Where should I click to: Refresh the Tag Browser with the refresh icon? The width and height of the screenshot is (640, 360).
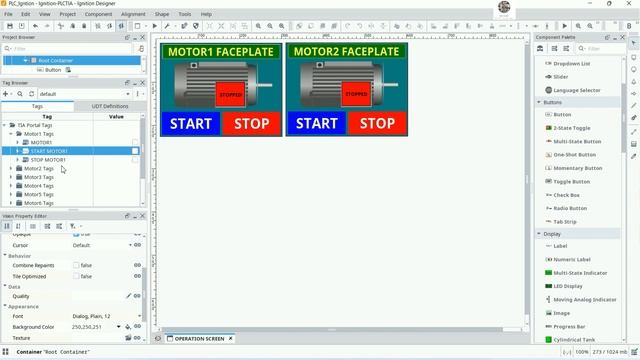tap(31, 94)
